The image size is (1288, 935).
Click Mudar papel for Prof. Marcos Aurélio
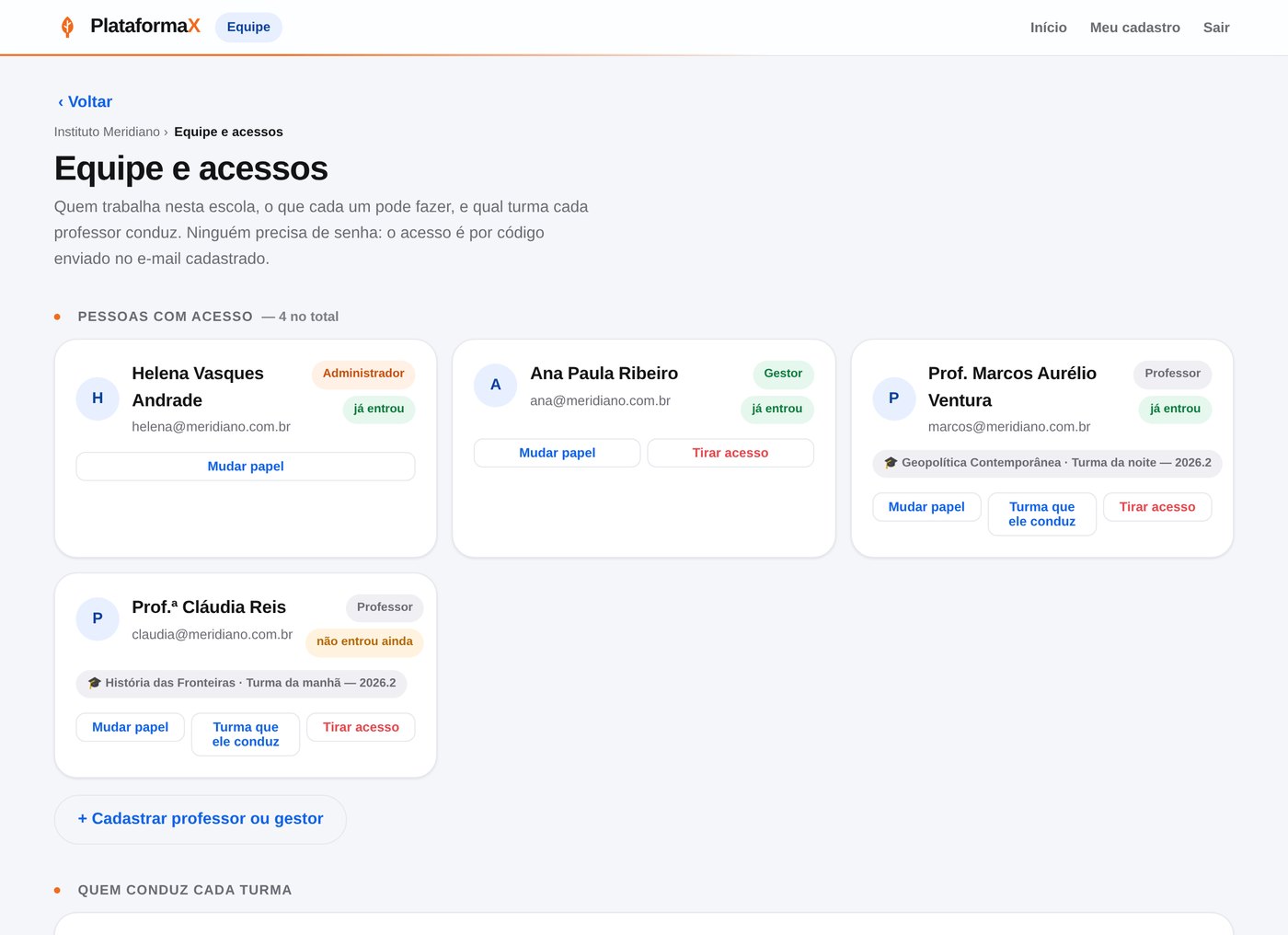click(926, 507)
